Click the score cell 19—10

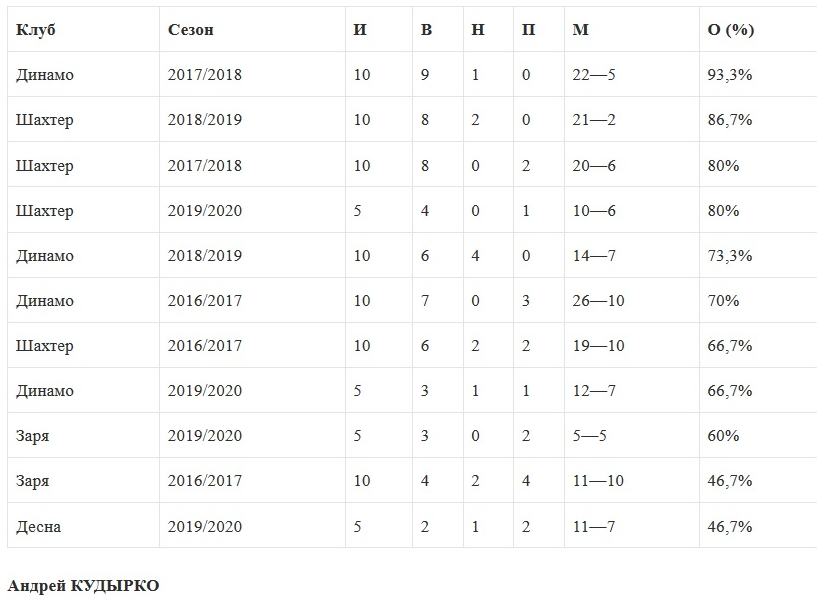click(x=598, y=346)
